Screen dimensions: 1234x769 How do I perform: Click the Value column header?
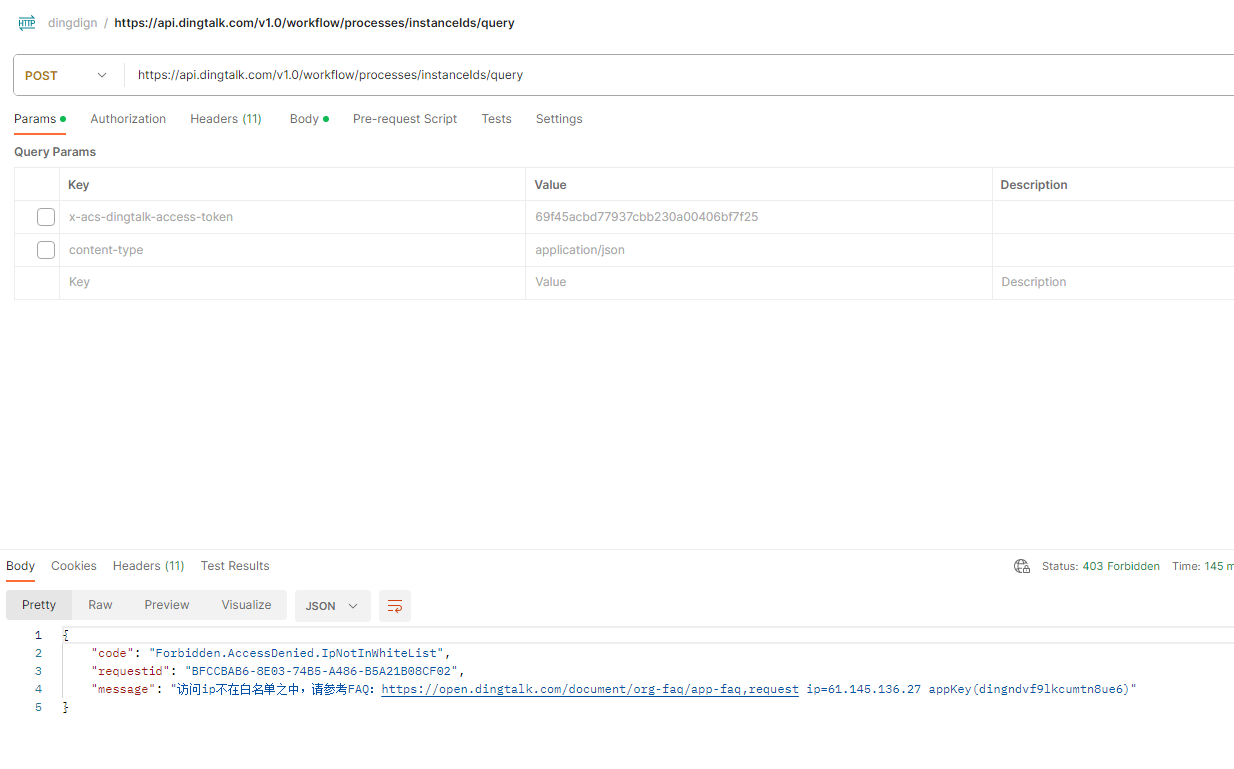(551, 185)
